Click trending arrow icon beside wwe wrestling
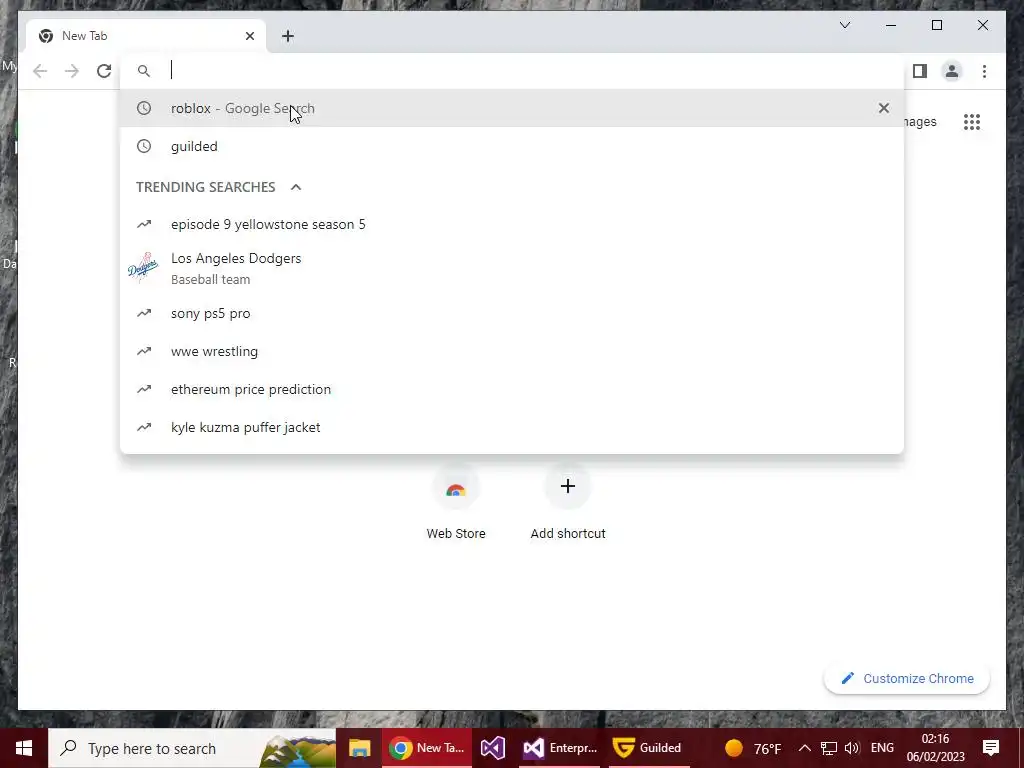The height and width of the screenshot is (768, 1024). tap(144, 351)
